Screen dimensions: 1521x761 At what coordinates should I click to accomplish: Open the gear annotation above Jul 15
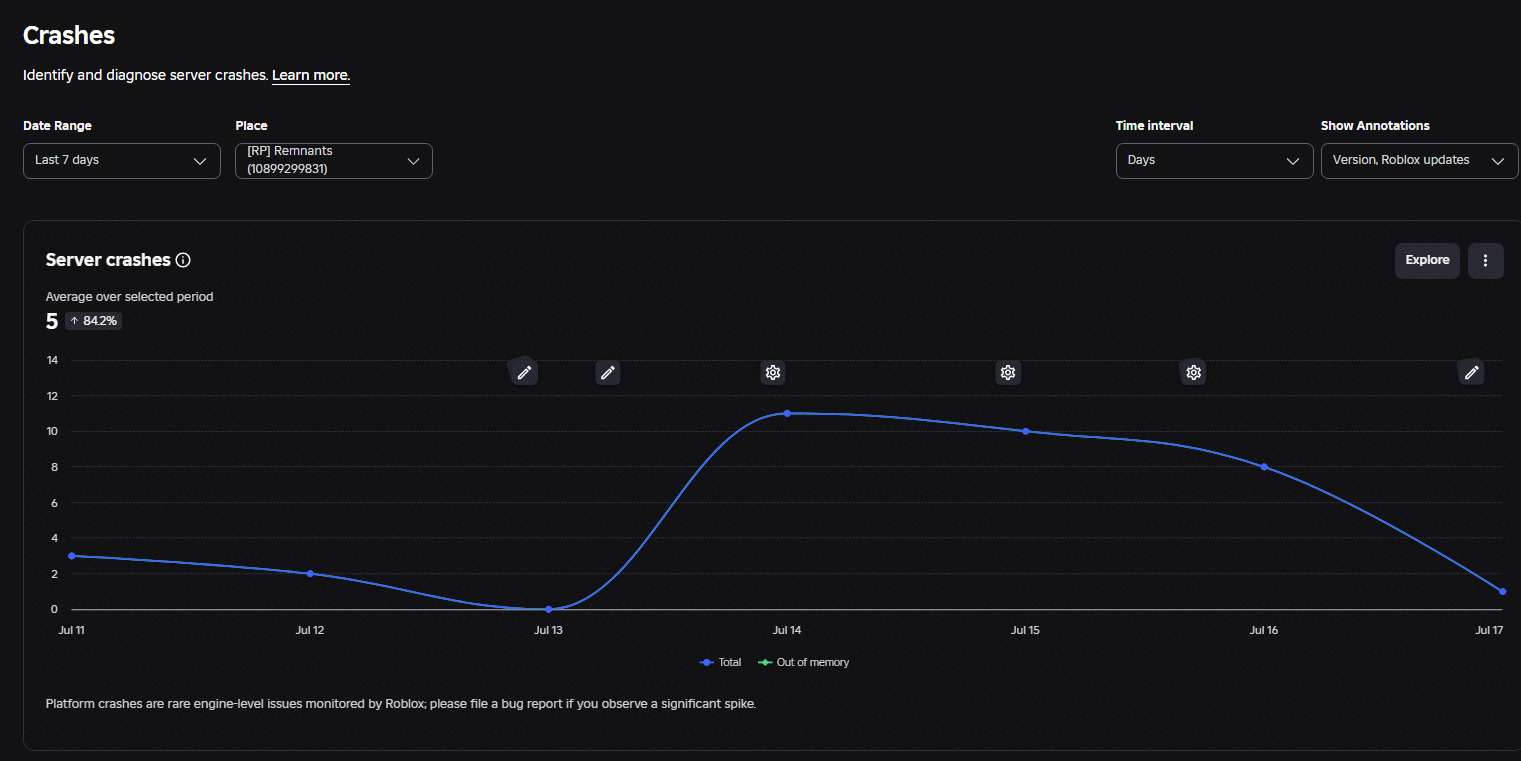tap(1008, 372)
